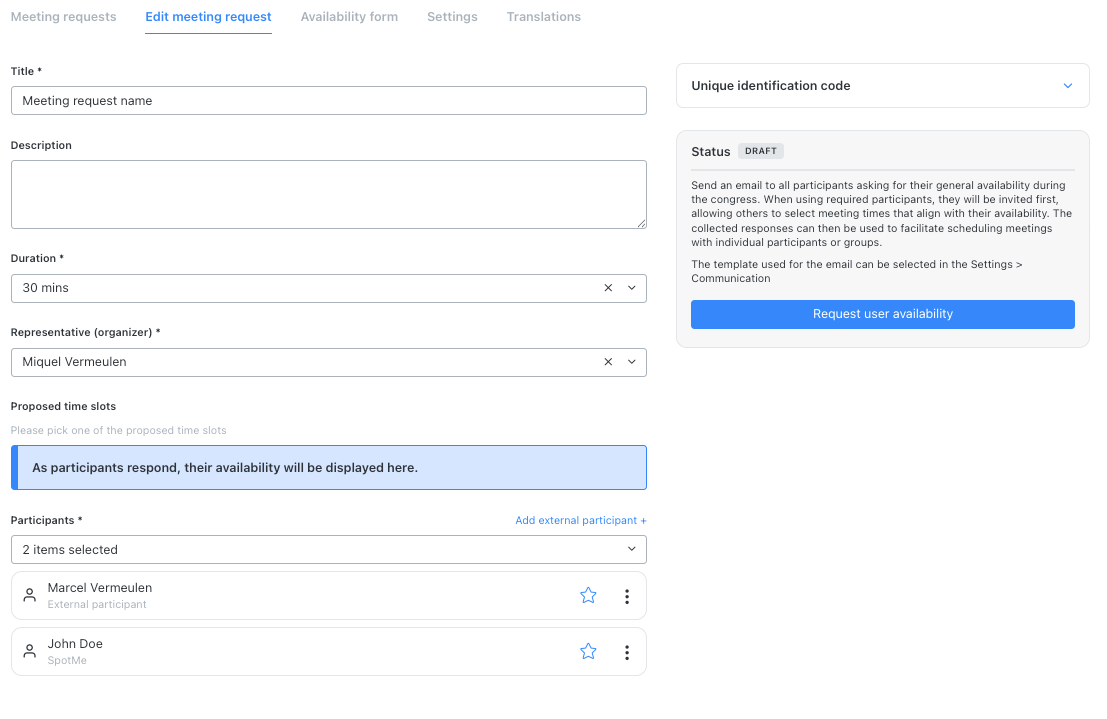Open the Translations tab
1107x719 pixels.
(x=544, y=16)
